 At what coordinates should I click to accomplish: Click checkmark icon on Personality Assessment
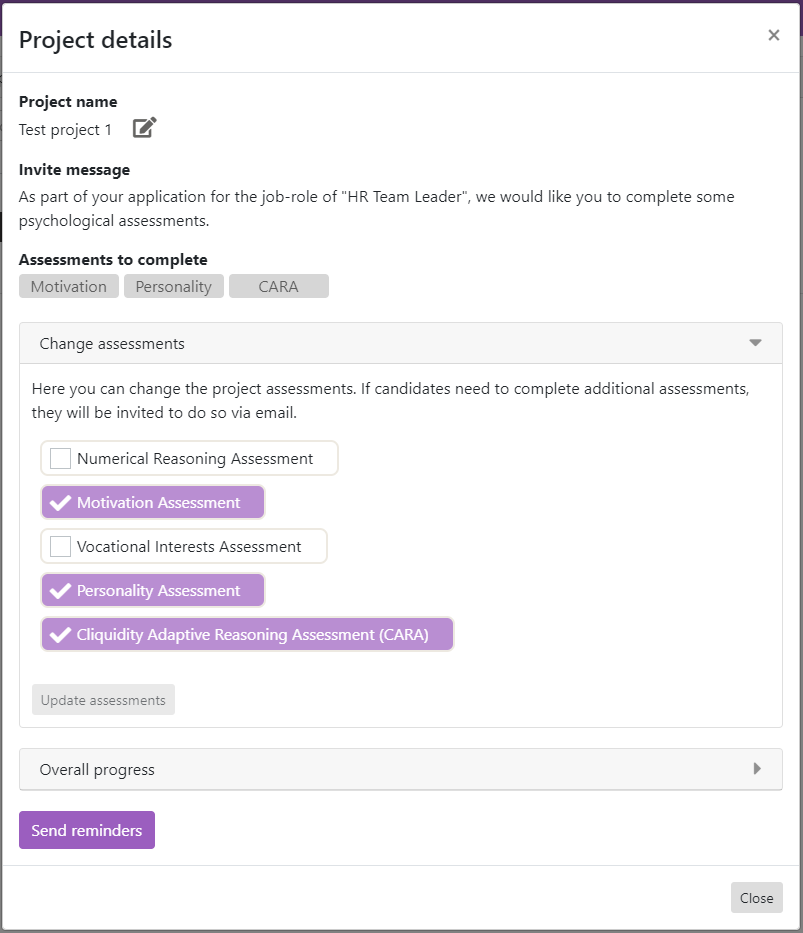tap(60, 591)
